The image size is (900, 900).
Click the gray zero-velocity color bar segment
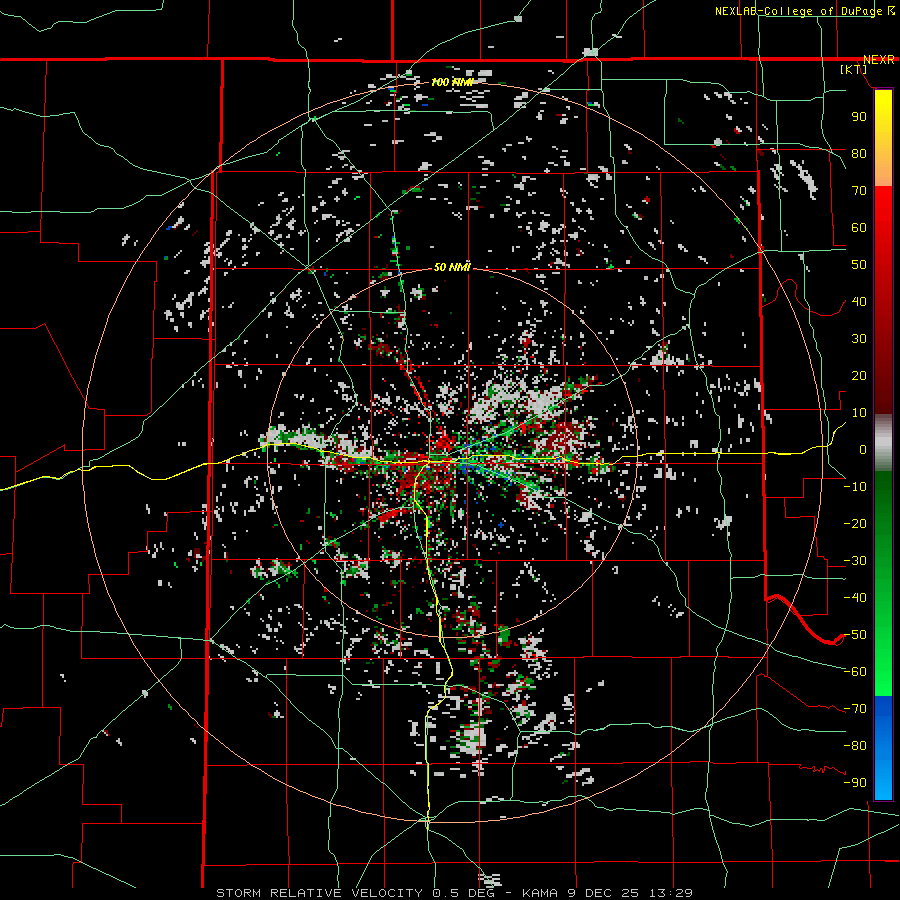click(883, 443)
